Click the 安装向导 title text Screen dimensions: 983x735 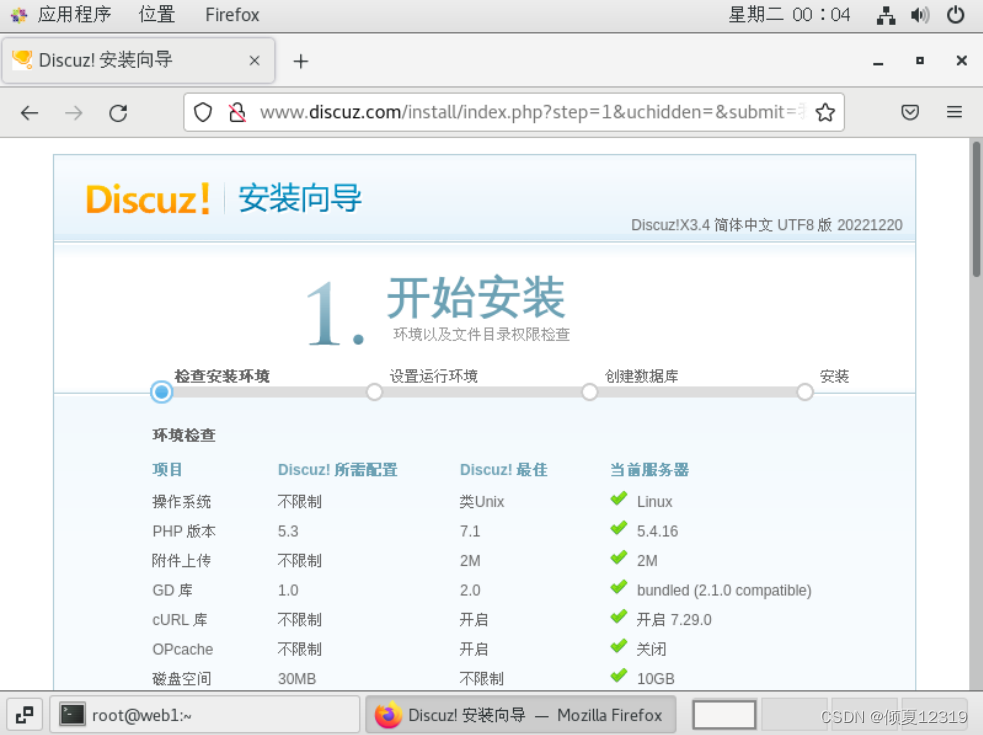300,198
